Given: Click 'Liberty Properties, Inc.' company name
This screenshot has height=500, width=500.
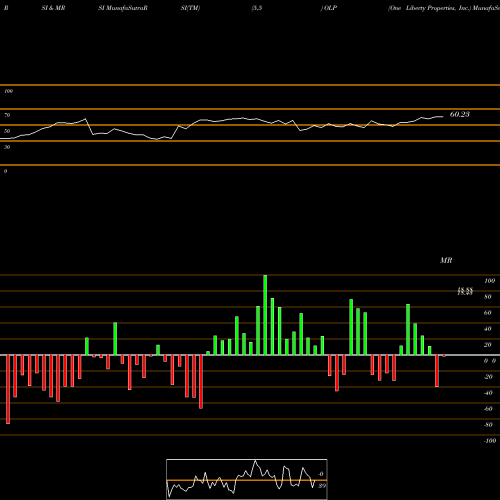Looking at the screenshot, I should pyautogui.click(x=438, y=8).
